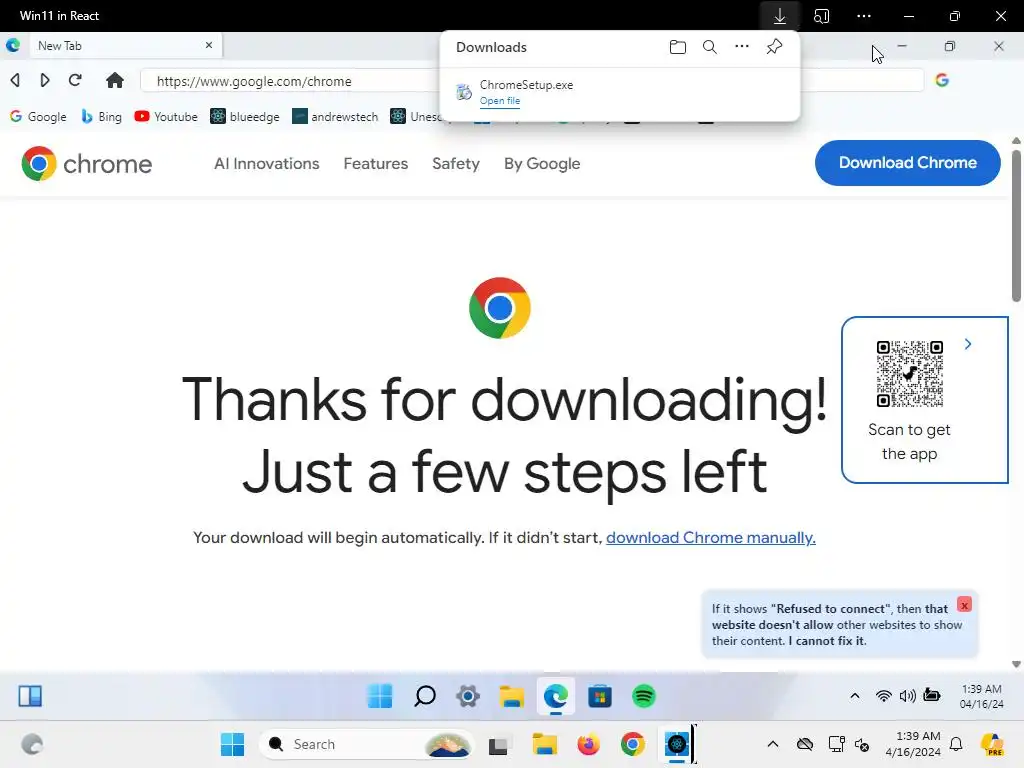Click the download Chrome manually link

(x=711, y=537)
